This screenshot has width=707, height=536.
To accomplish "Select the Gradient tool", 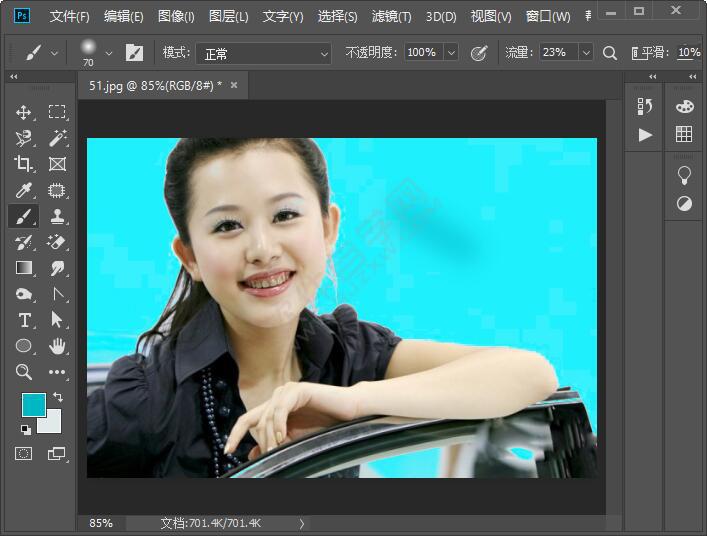I will [24, 268].
